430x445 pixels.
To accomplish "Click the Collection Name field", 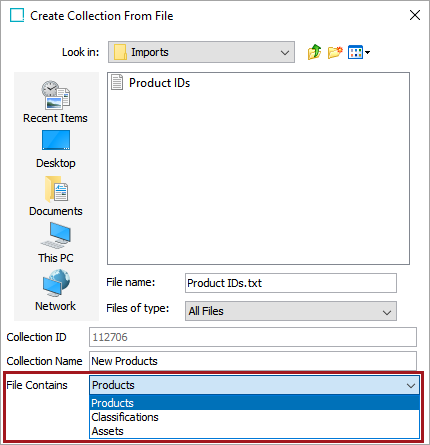I will point(253,361).
